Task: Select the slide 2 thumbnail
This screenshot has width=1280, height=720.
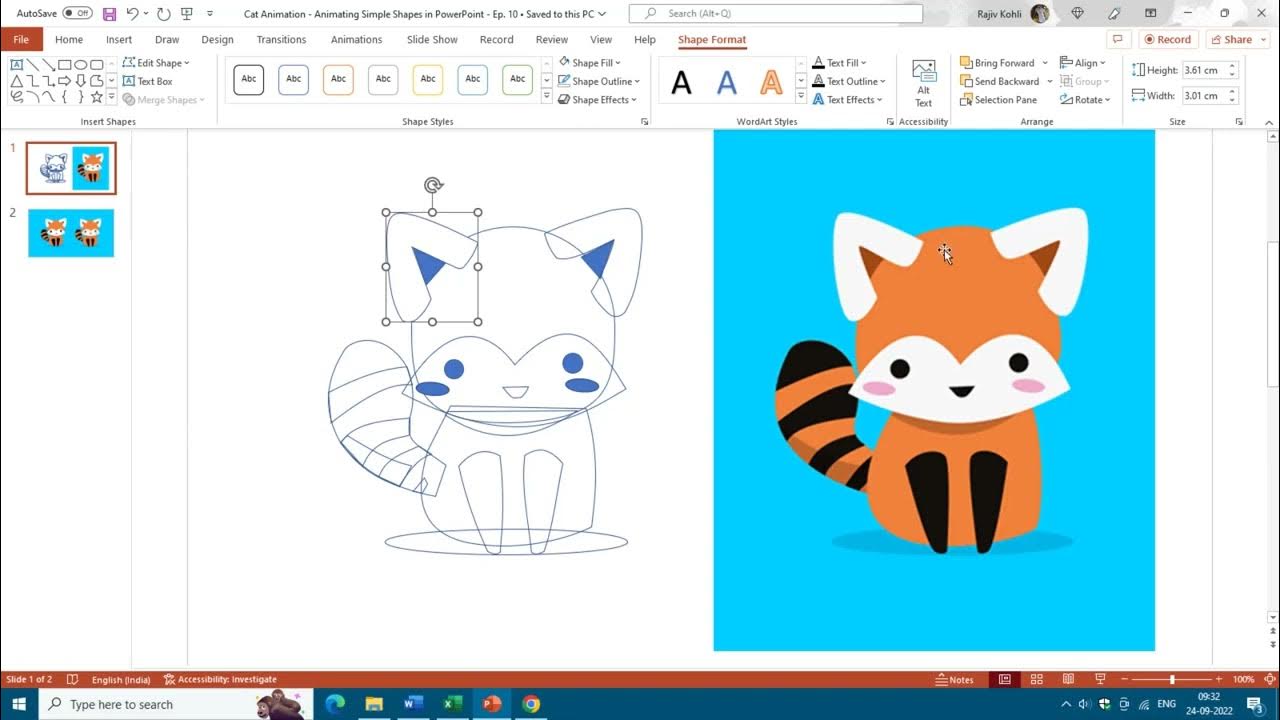Action: coord(71,233)
